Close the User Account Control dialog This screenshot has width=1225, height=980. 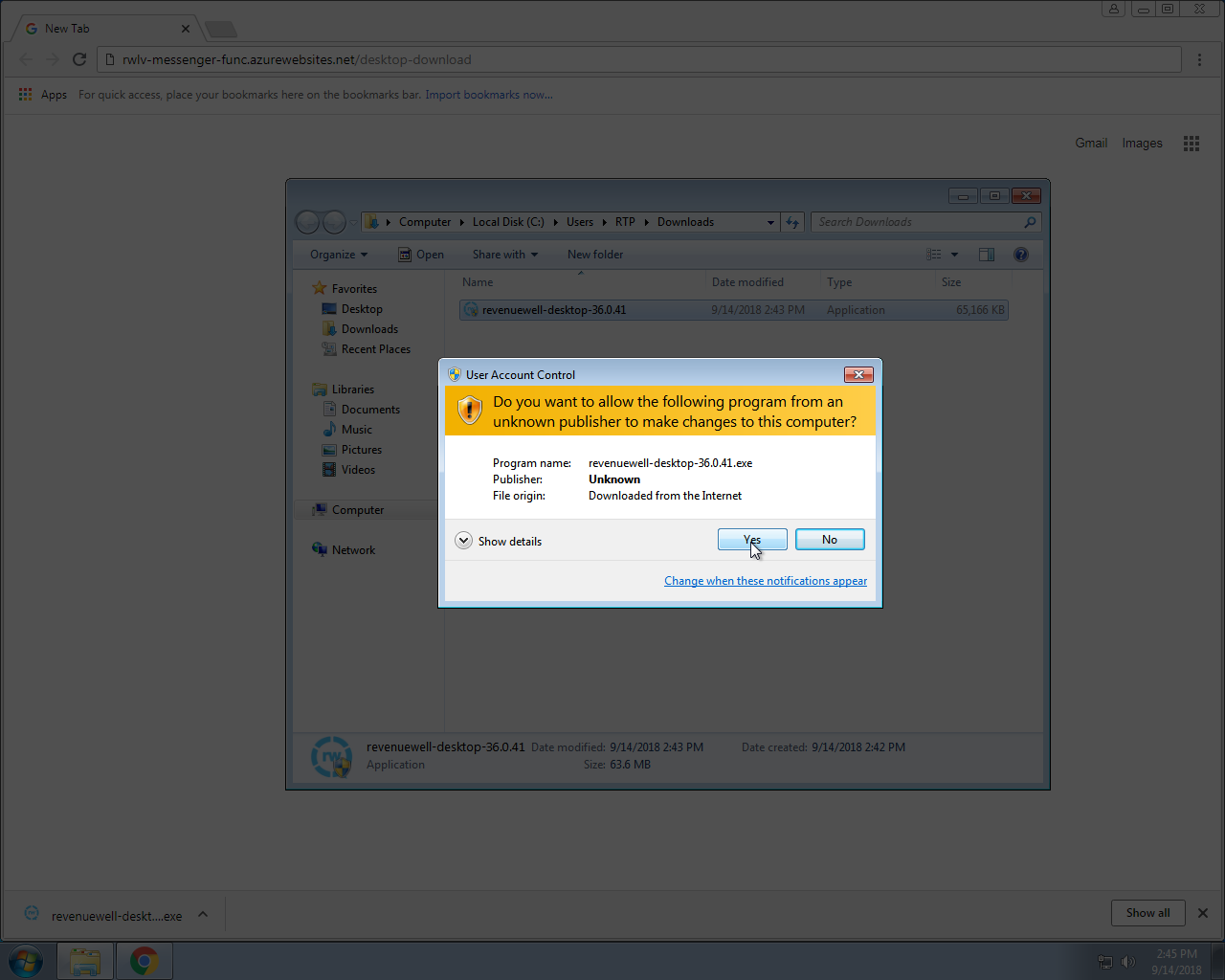(858, 374)
